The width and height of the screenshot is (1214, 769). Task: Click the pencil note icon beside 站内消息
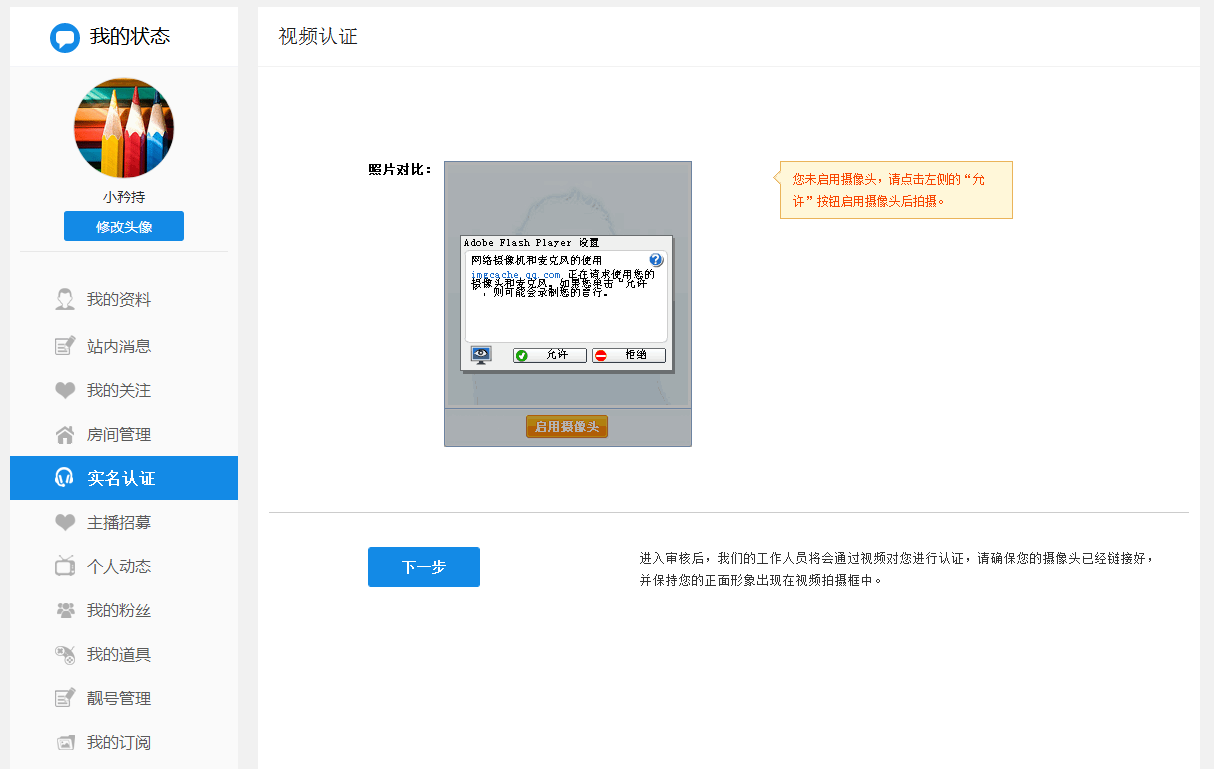tap(65, 346)
